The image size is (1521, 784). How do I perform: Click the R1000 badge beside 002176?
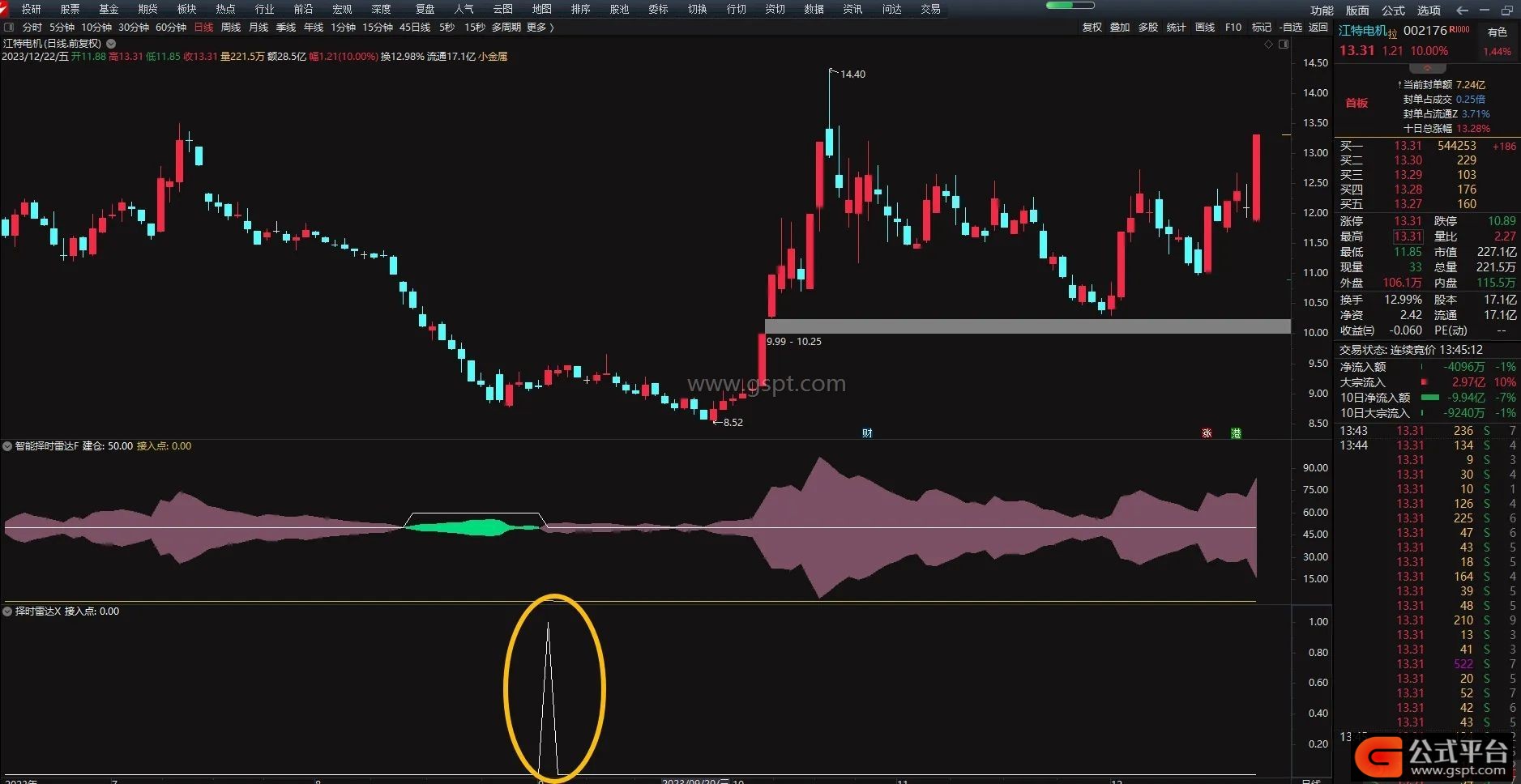point(1459,30)
